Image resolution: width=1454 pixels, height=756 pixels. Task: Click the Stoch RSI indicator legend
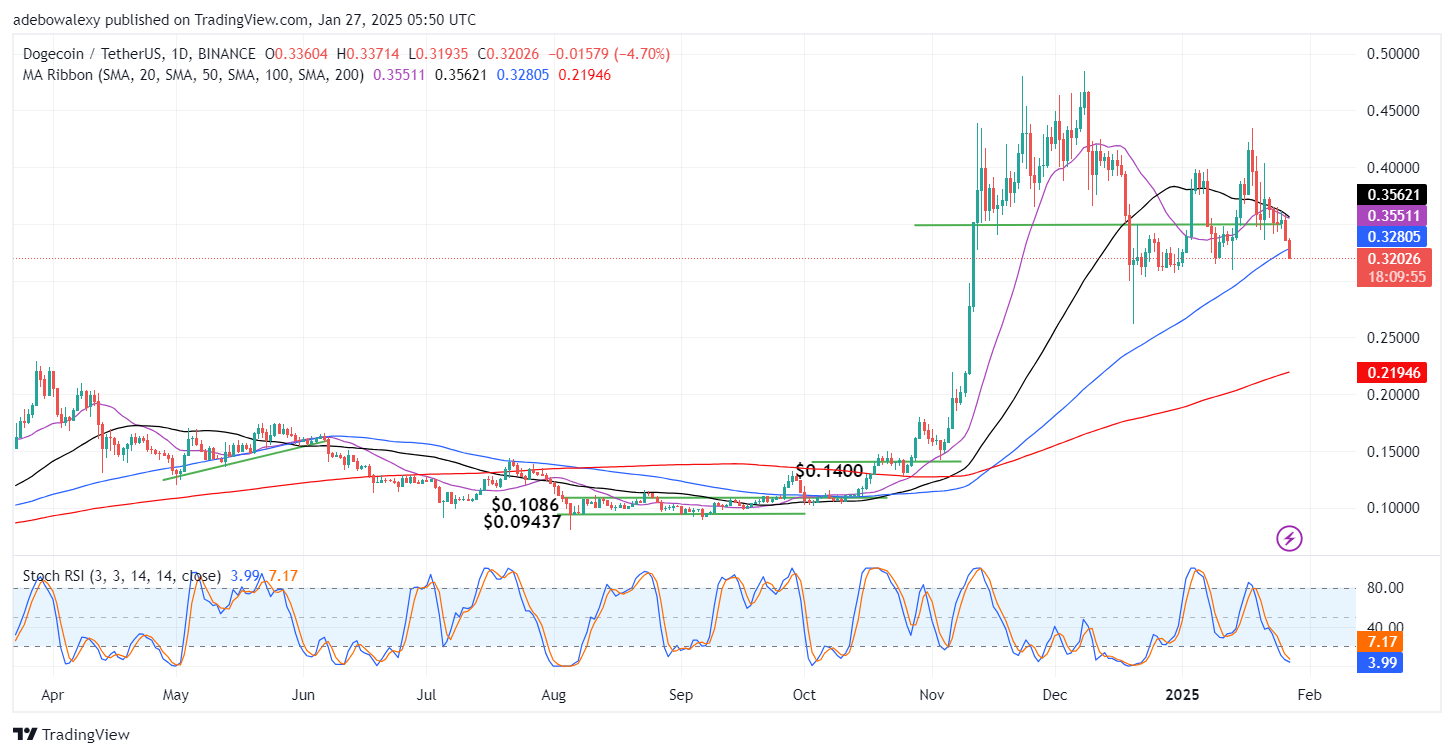click(120, 576)
